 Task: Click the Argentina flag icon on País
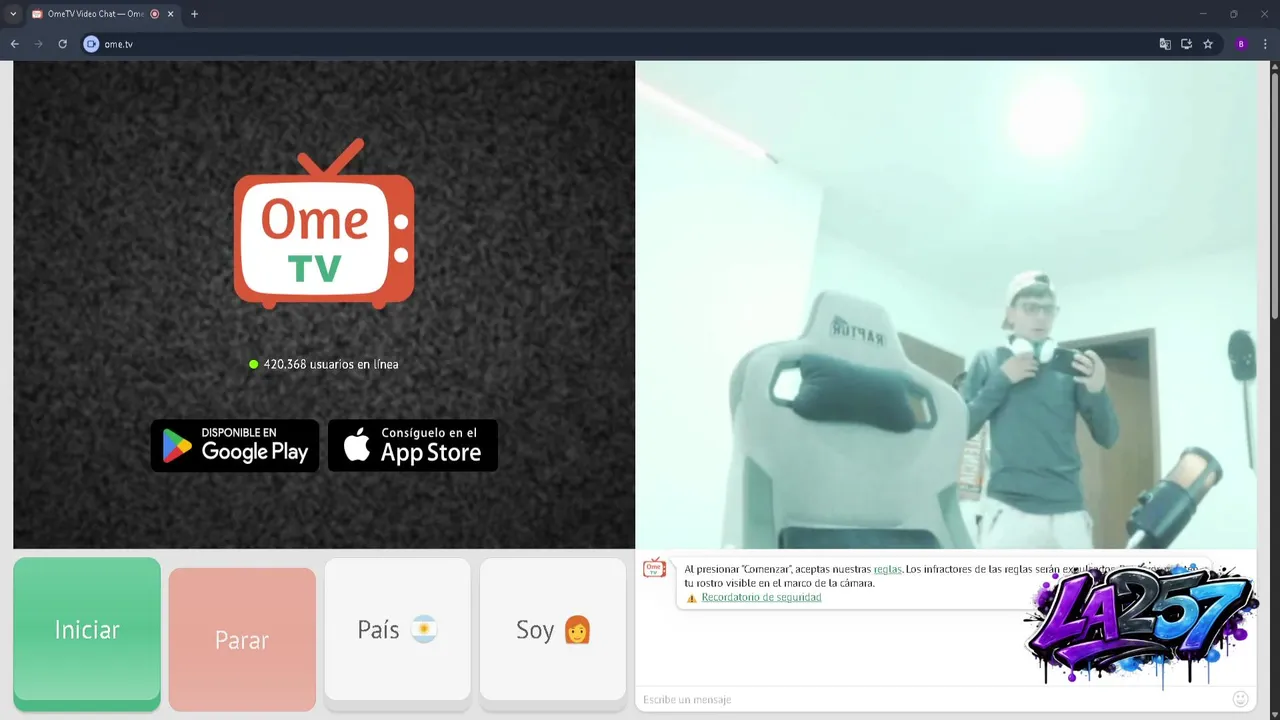point(424,630)
